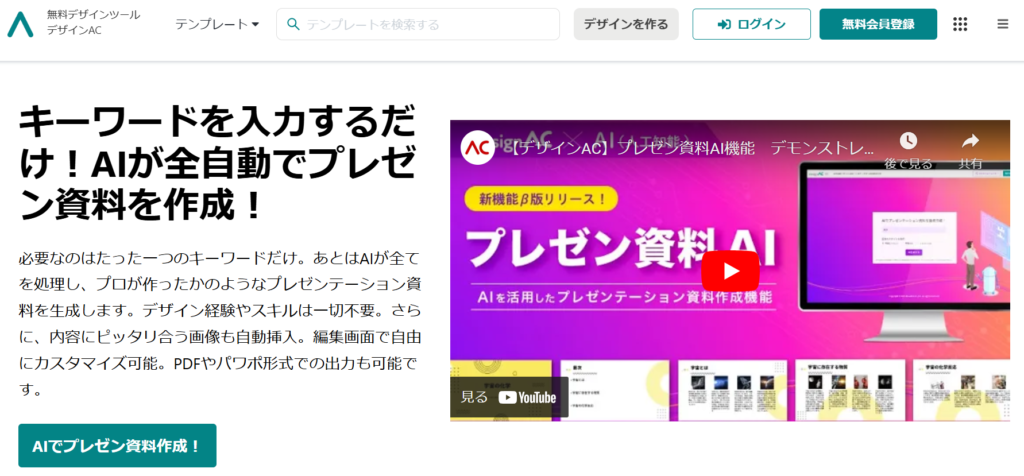1024x476 pixels.
Task: Click the 無料会員登録 button
Action: pyautogui.click(x=878, y=24)
